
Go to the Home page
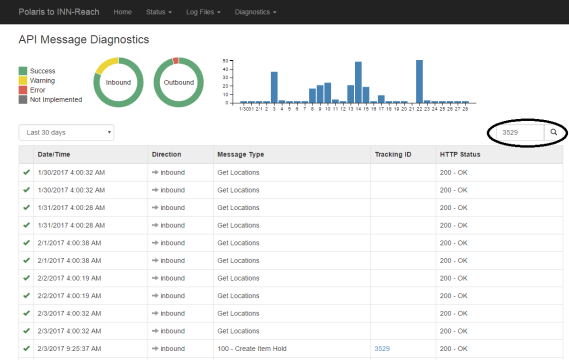tap(123, 12)
